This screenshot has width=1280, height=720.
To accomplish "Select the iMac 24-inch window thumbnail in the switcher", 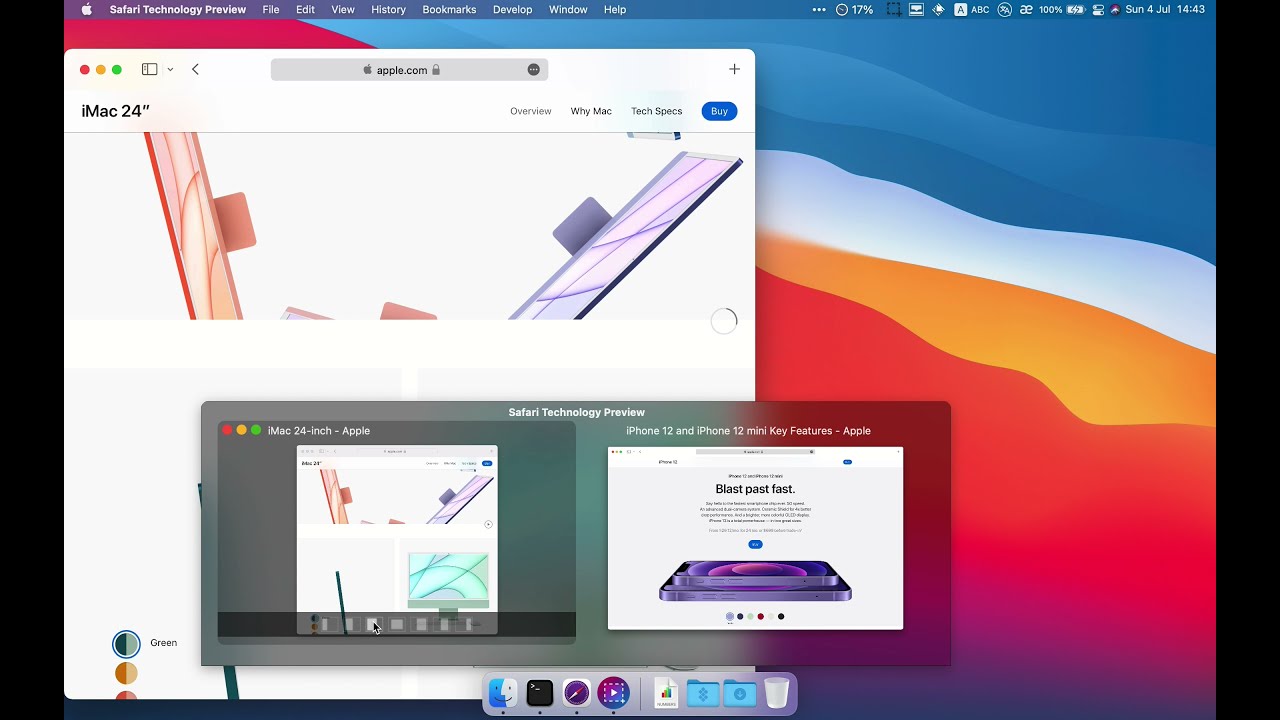I will [x=397, y=540].
